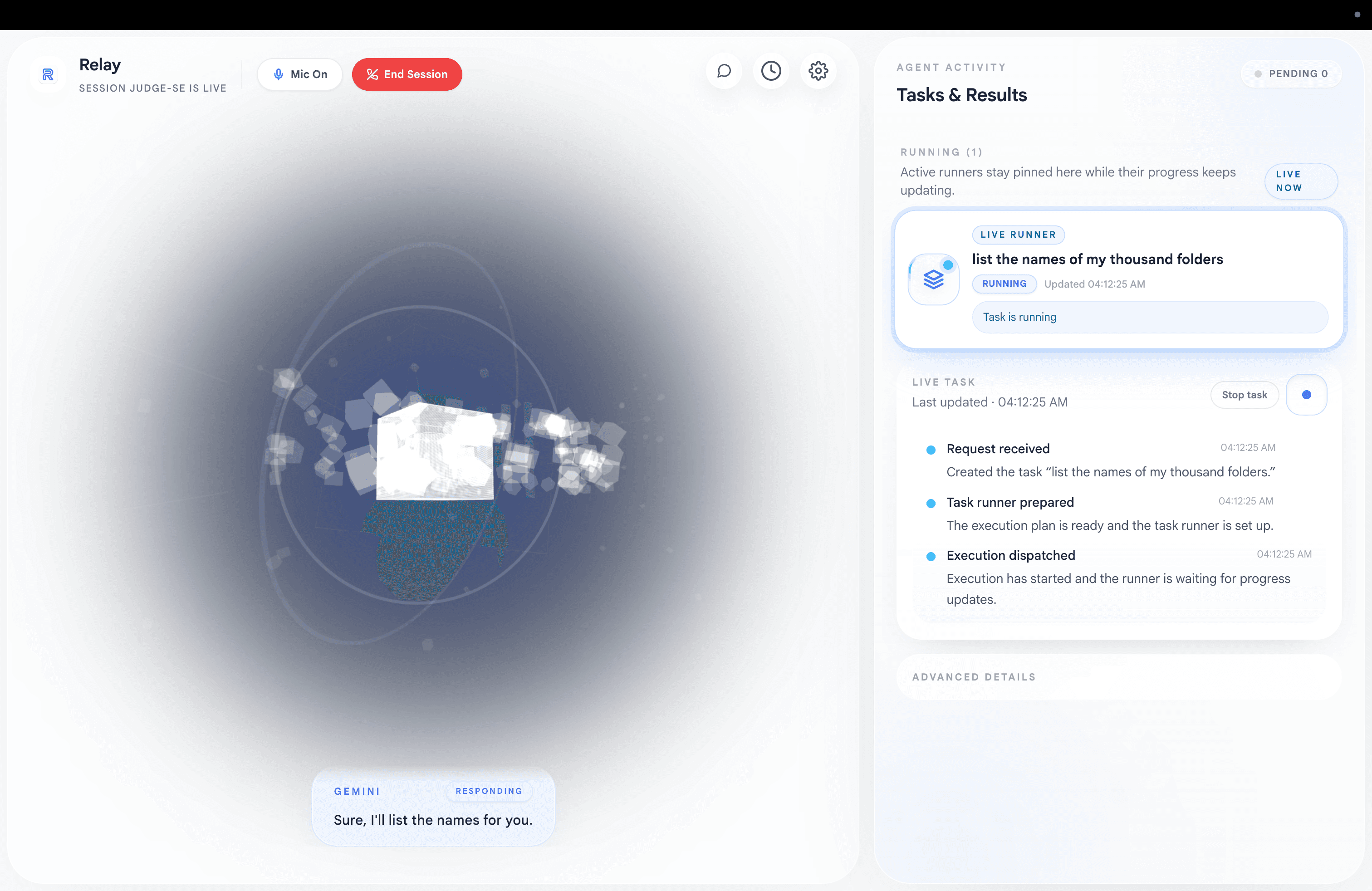This screenshot has width=1372, height=891.
Task: Click the blue dot indicator beside Stop task
Action: (1306, 395)
